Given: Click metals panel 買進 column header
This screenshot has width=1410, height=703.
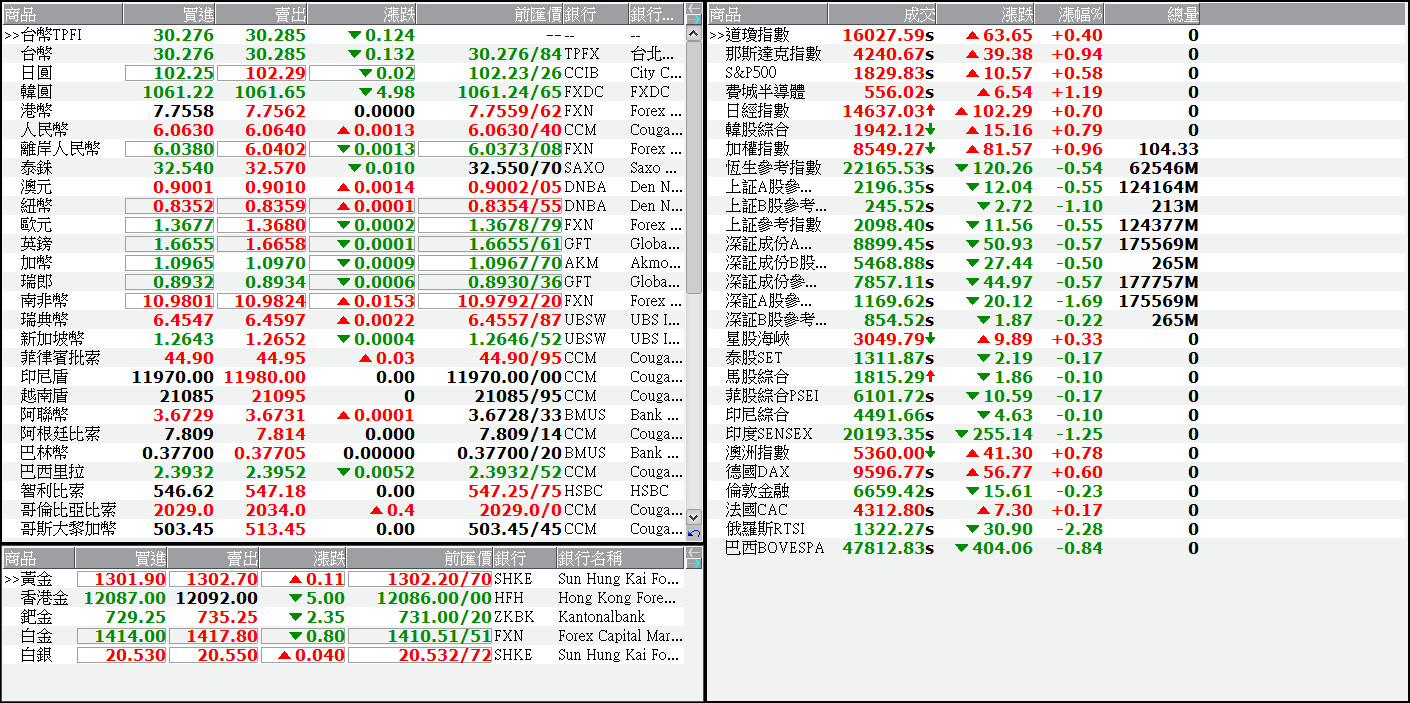Looking at the screenshot, I should pyautogui.click(x=122, y=558).
